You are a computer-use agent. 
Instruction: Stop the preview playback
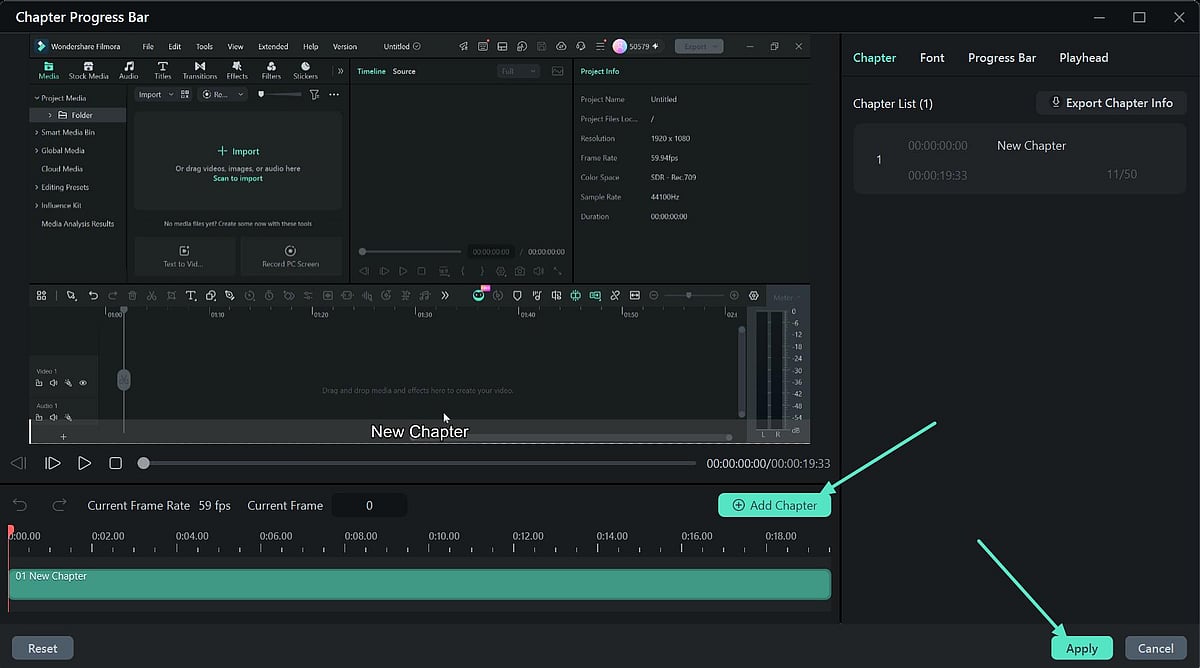tap(116, 463)
